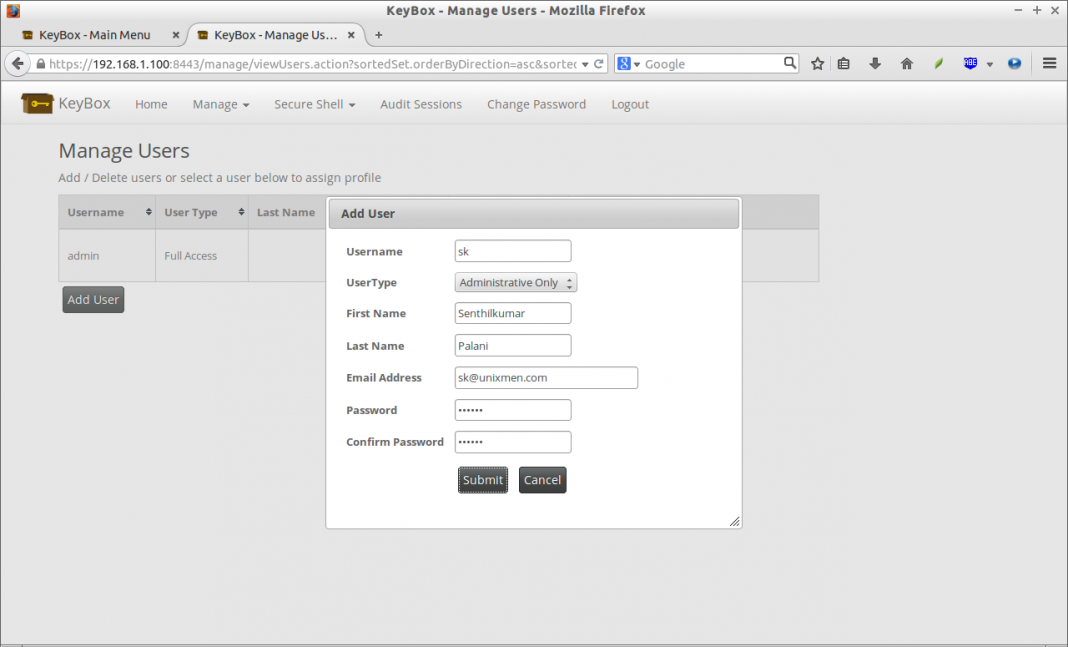1068x647 pixels.
Task: Bookmark this page with the star icon
Action: [817, 64]
